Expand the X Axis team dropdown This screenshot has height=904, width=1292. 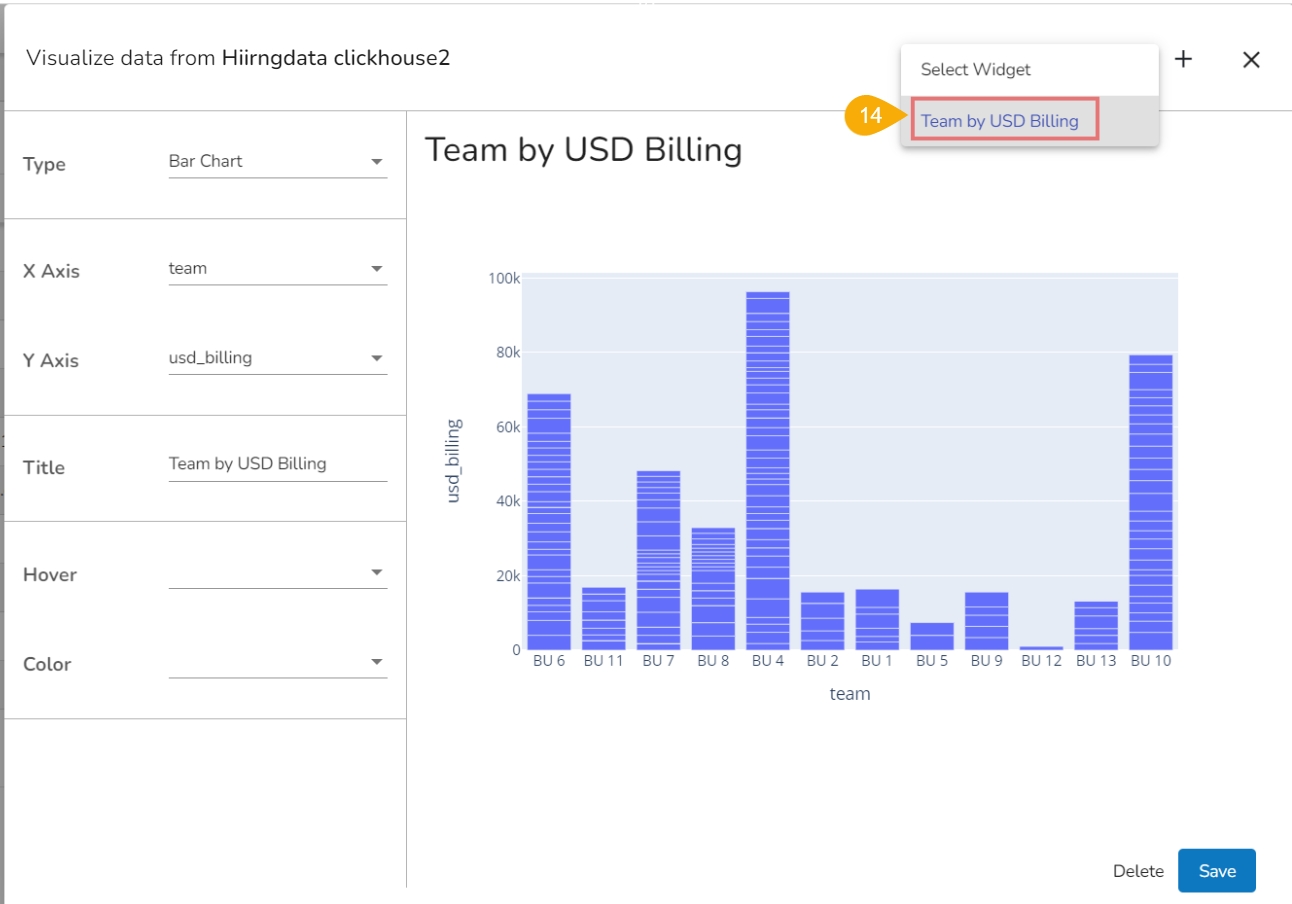(277, 269)
